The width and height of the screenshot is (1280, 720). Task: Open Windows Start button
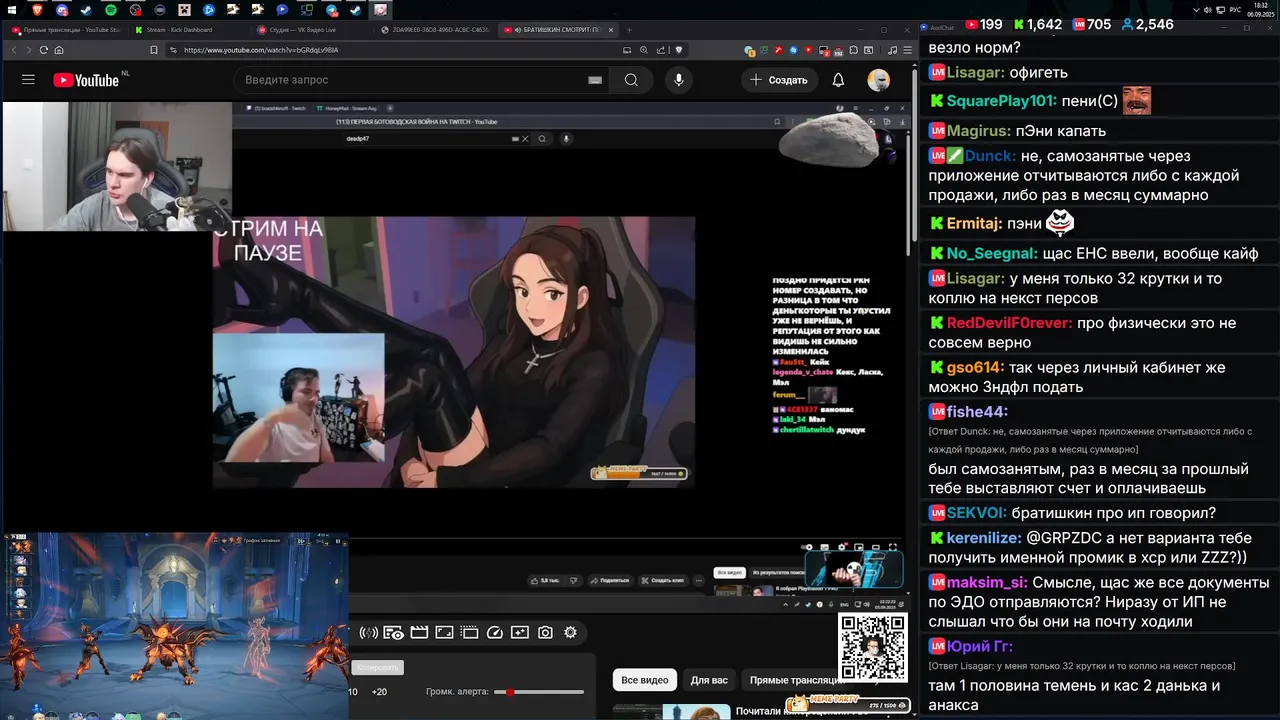(x=12, y=9)
